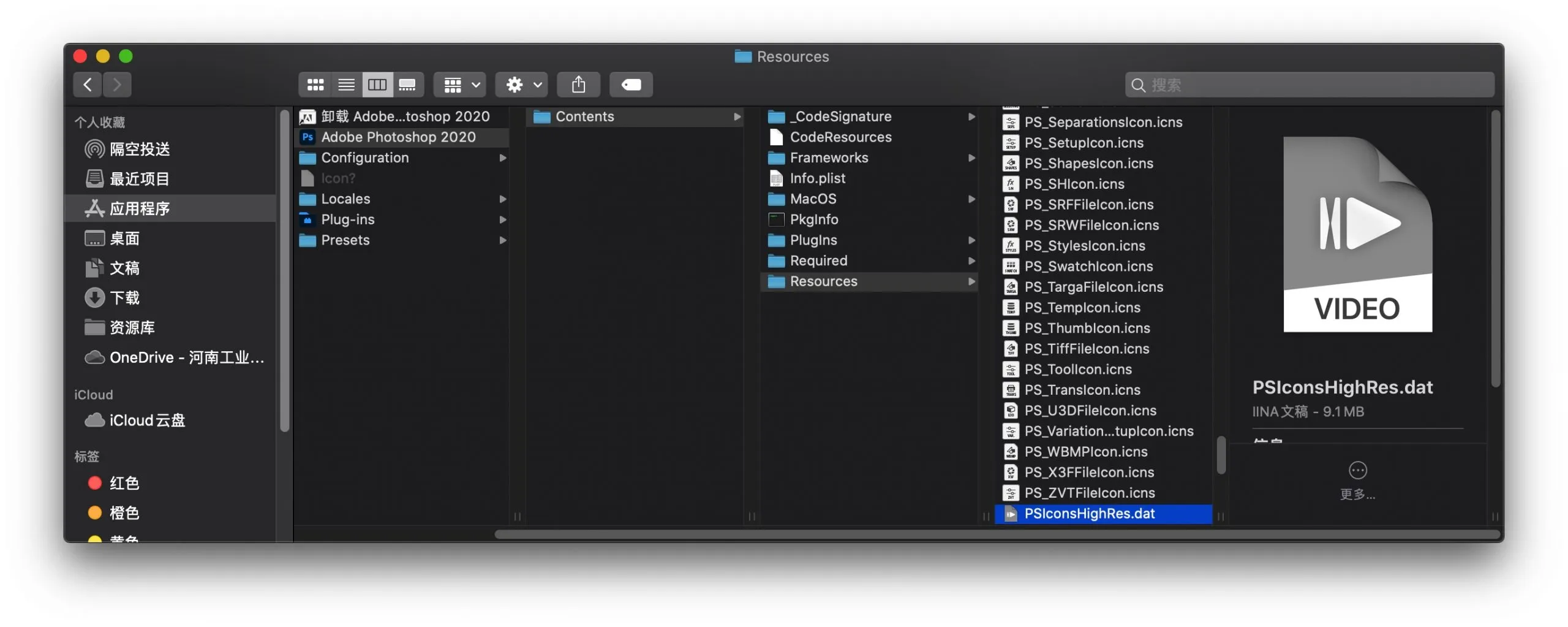The width and height of the screenshot is (1568, 627).
Task: Select the Info.plist file
Action: tap(869, 178)
